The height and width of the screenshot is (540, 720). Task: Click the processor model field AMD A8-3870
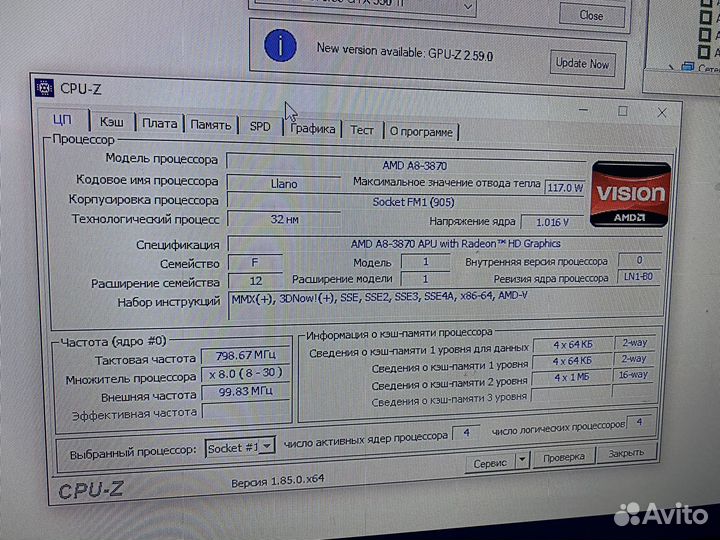(x=406, y=164)
